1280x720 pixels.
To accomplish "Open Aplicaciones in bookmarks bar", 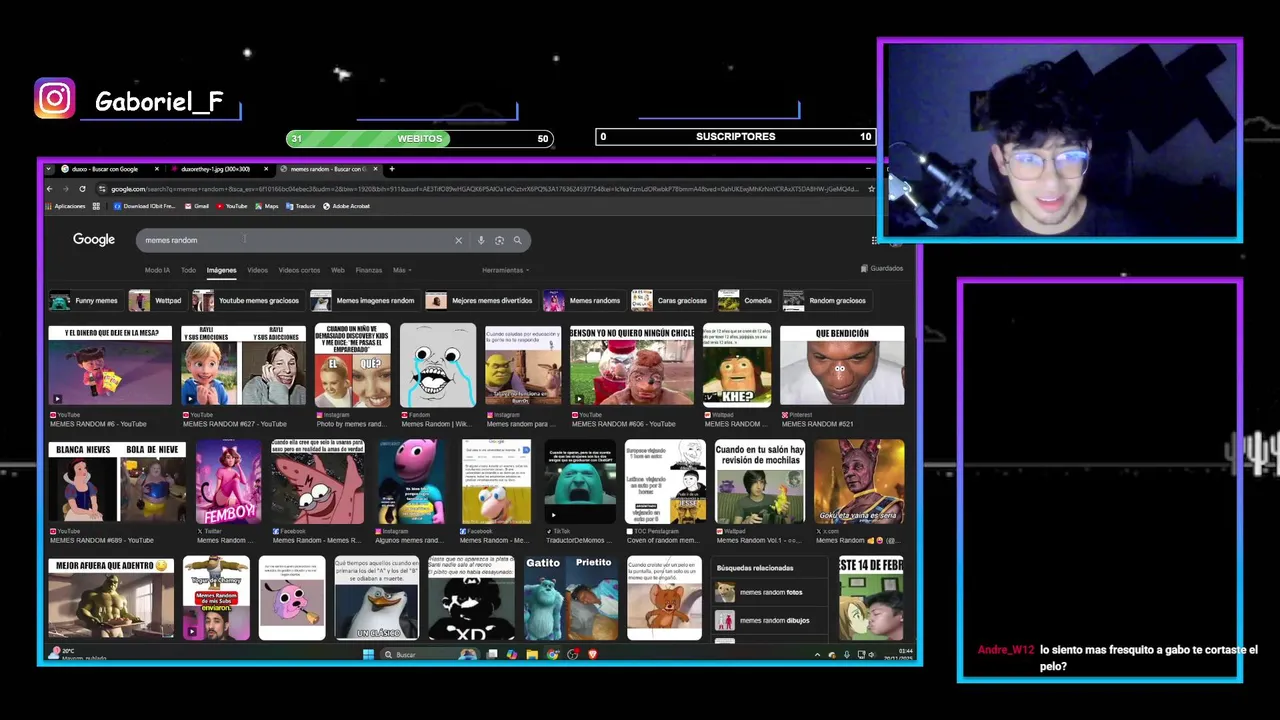I will point(65,206).
